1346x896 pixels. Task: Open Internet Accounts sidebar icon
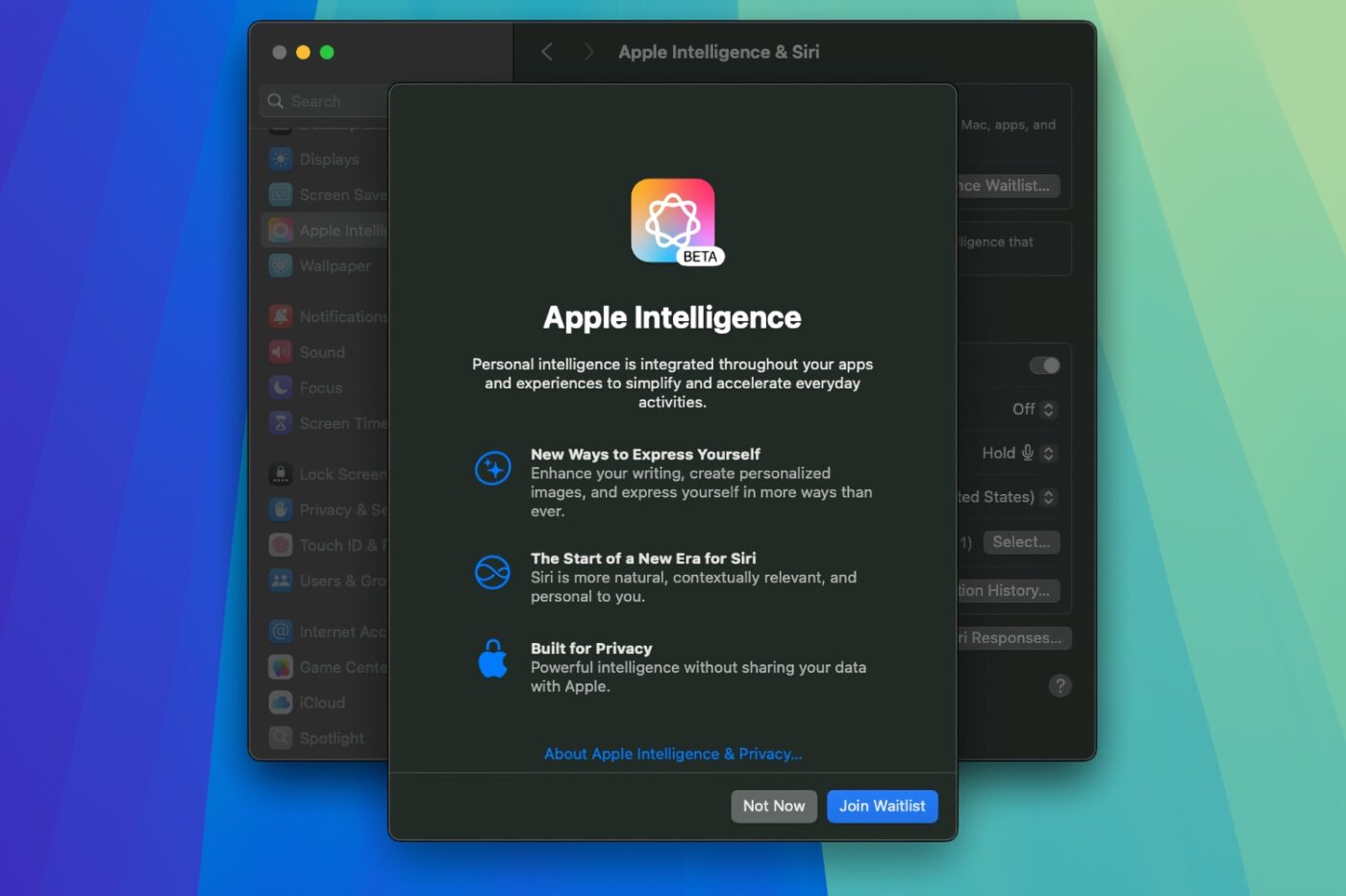click(281, 632)
